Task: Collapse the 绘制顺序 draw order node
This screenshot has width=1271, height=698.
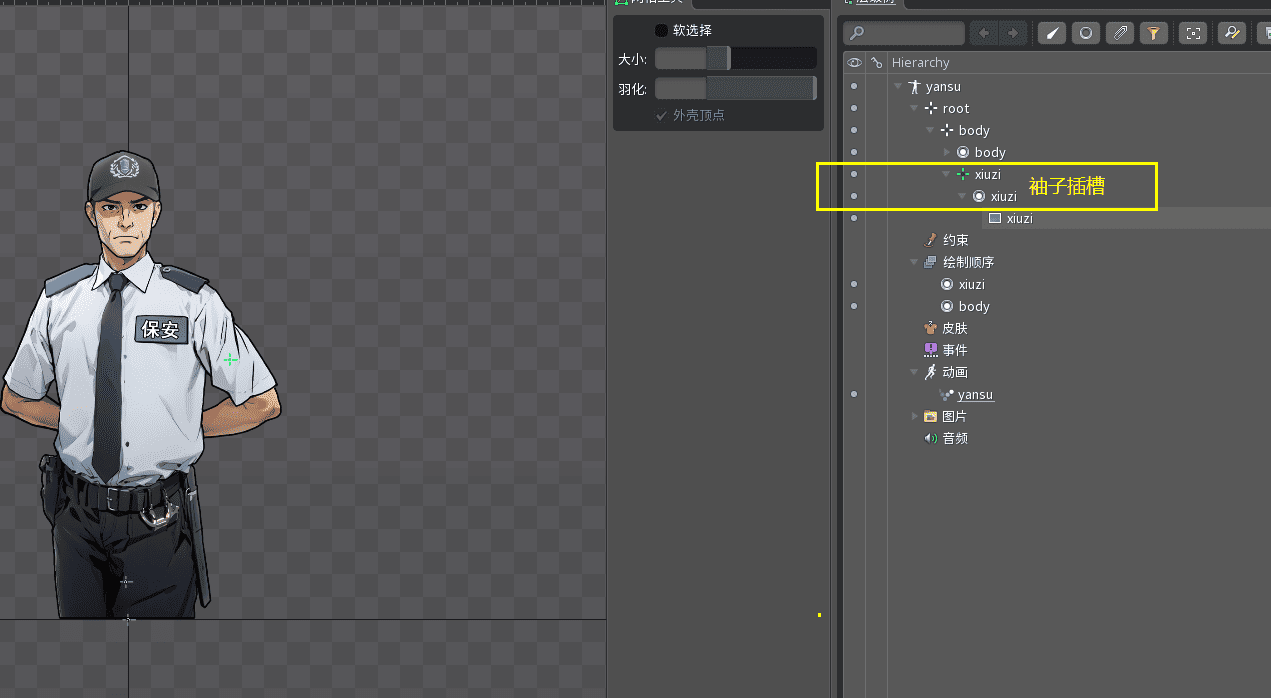Action: [914, 262]
